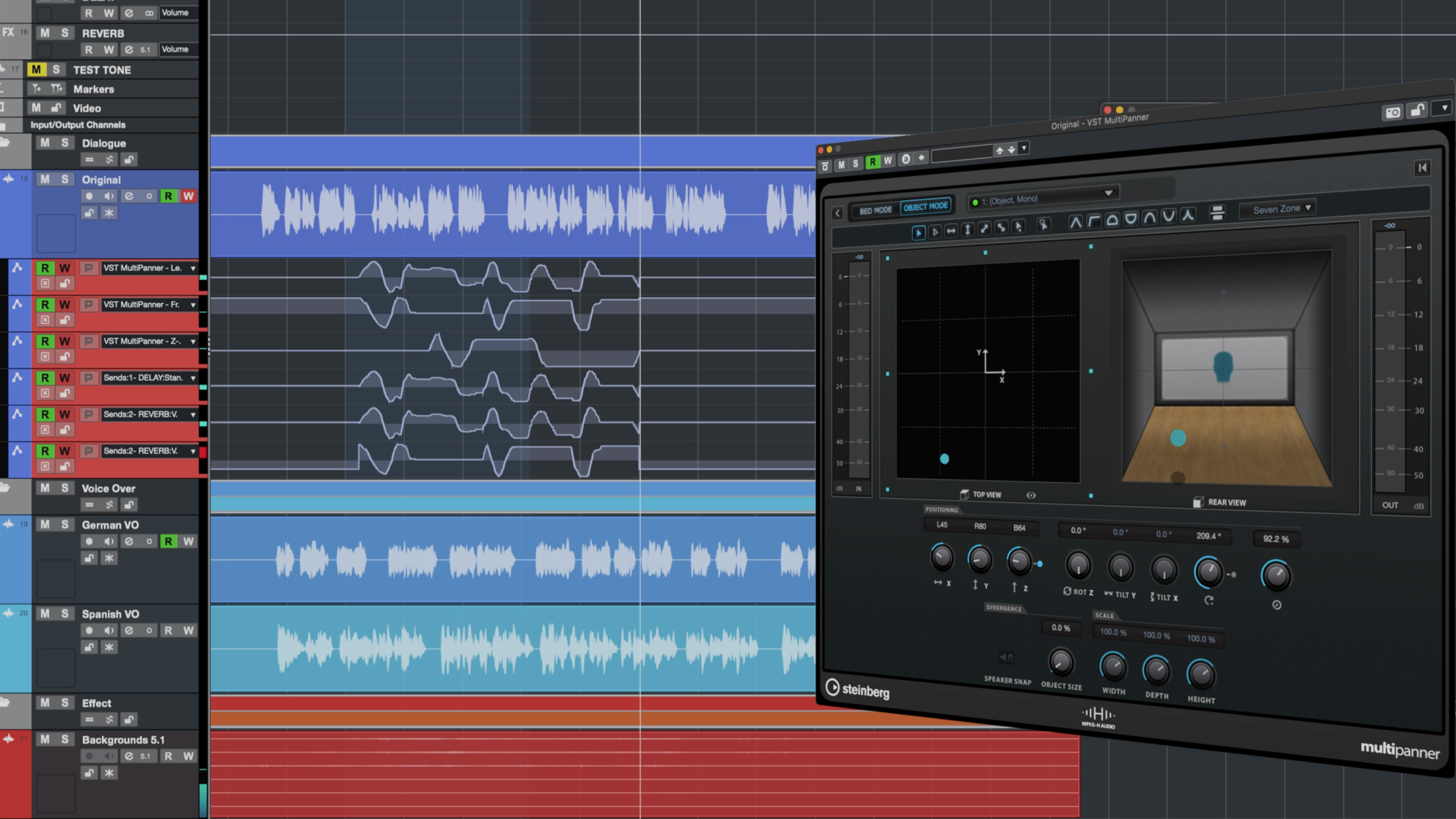Click the camera snapshot icon on the plugin window
The image size is (1456, 819).
tap(1393, 113)
